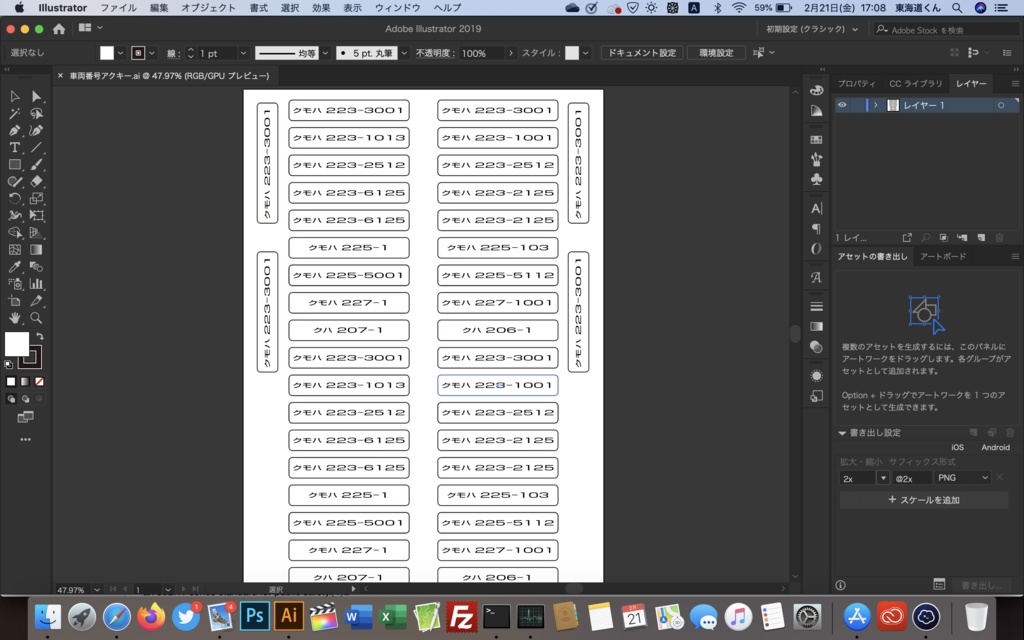Click the target circle of レイヤー 1
The height and width of the screenshot is (640, 1024).
(1000, 105)
